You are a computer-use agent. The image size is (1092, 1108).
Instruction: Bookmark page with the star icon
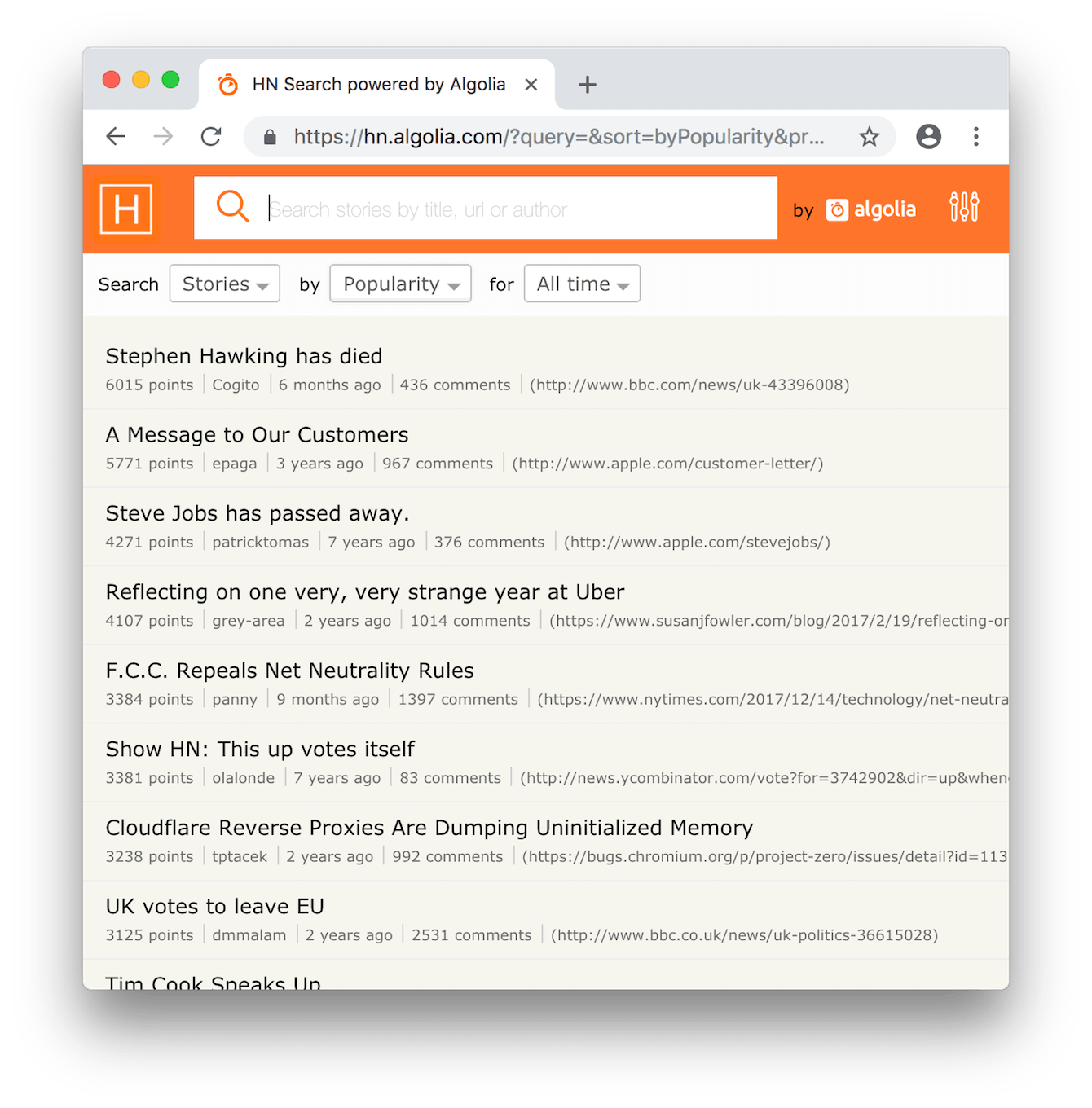[870, 136]
